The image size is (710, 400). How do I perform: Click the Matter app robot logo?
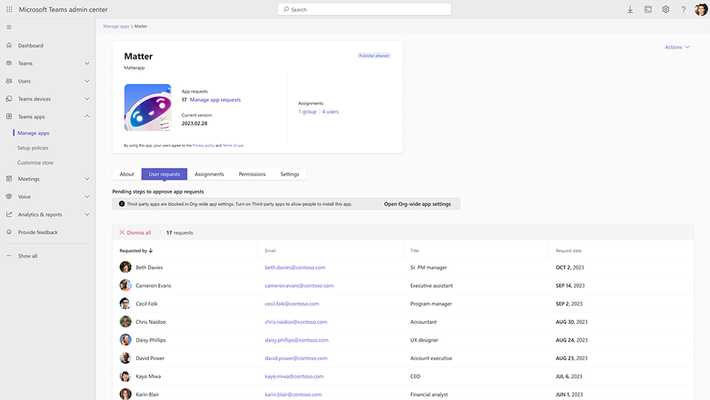pos(148,107)
